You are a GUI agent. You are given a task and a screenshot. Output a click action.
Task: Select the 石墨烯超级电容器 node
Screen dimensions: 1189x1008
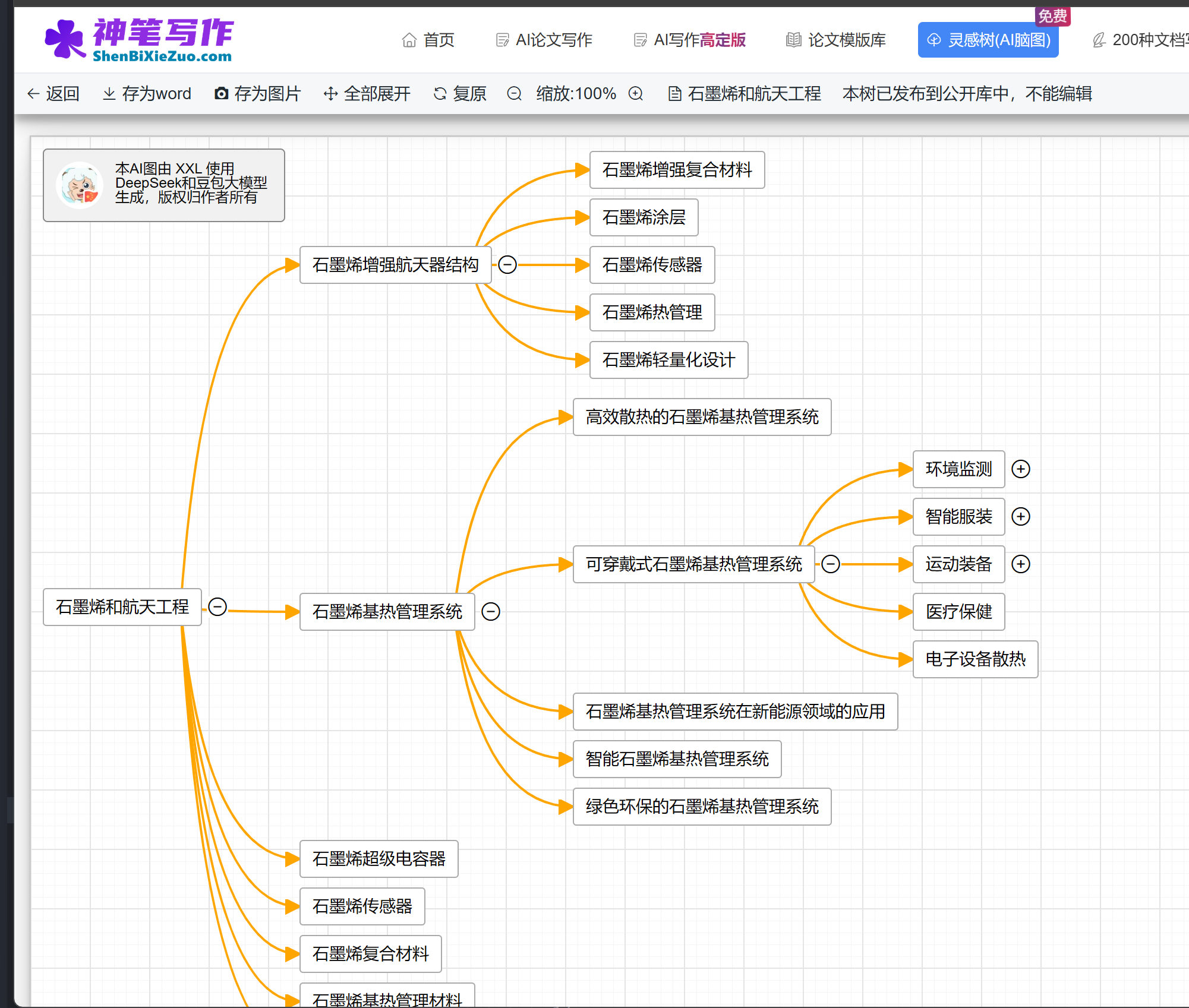(379, 859)
